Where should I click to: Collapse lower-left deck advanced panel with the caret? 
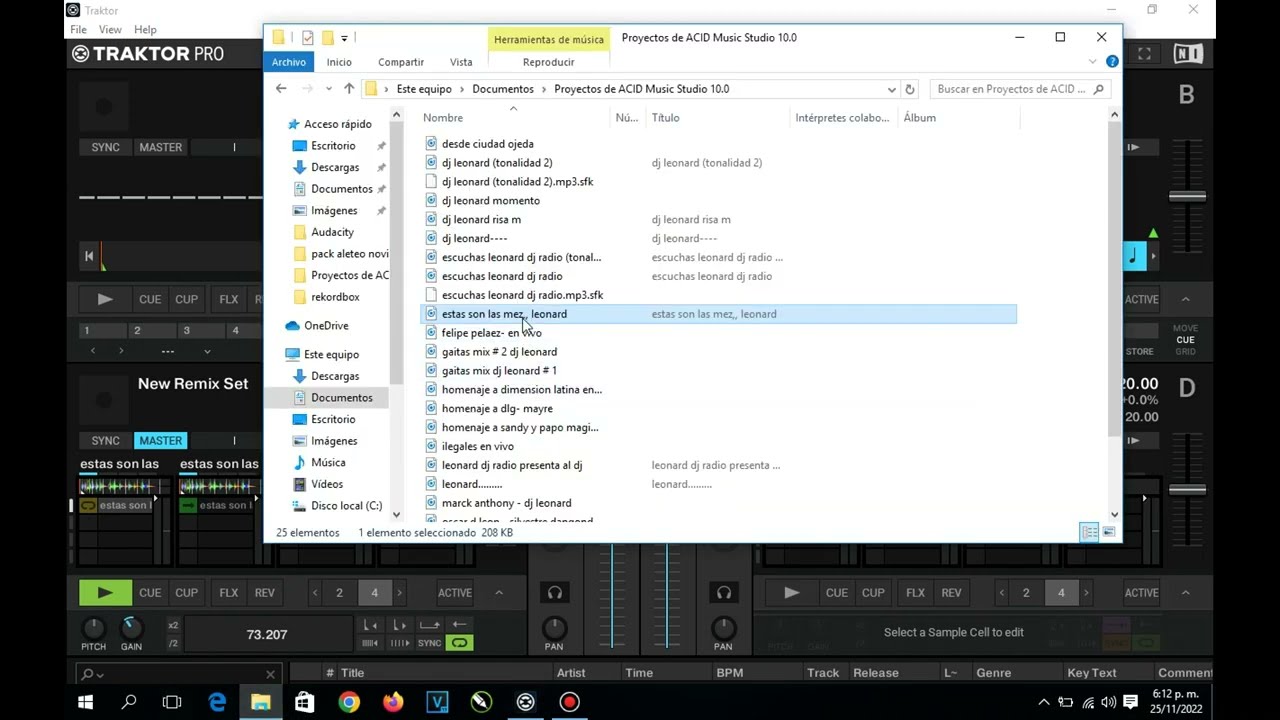click(499, 592)
